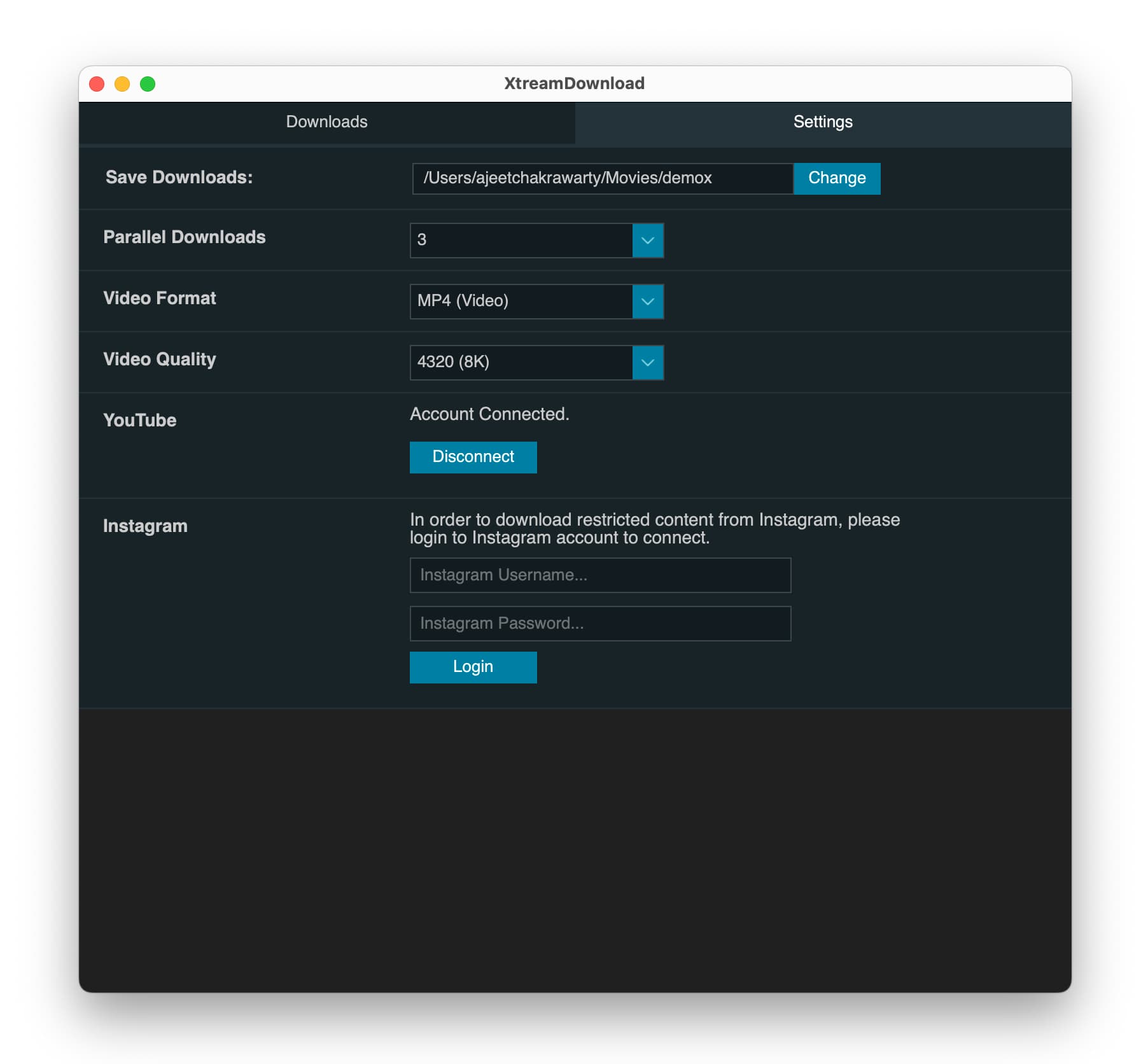1148x1064 pixels.
Task: Minimize the window with yellow button
Action: (122, 84)
